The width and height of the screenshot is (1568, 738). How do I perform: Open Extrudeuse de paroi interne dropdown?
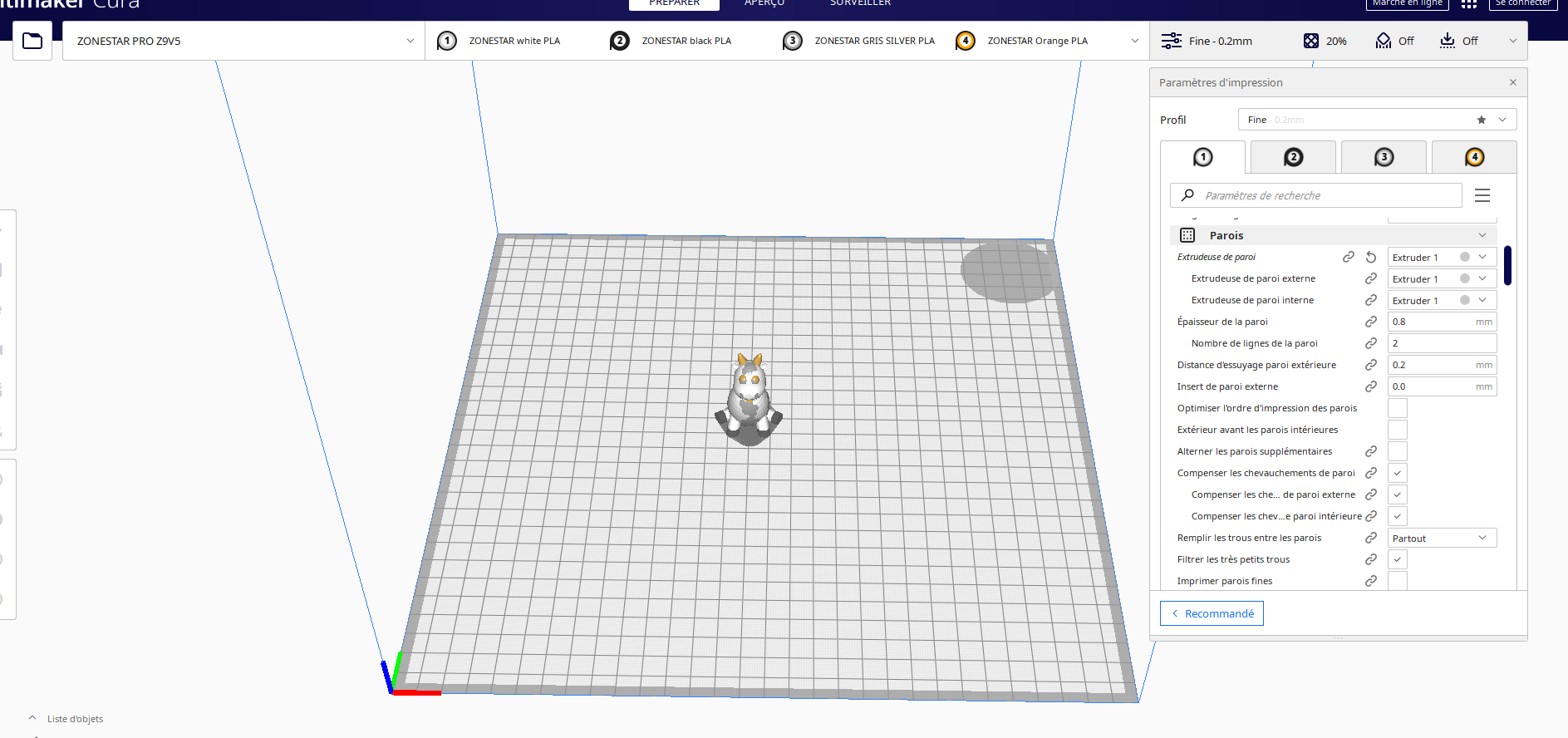tap(1442, 300)
